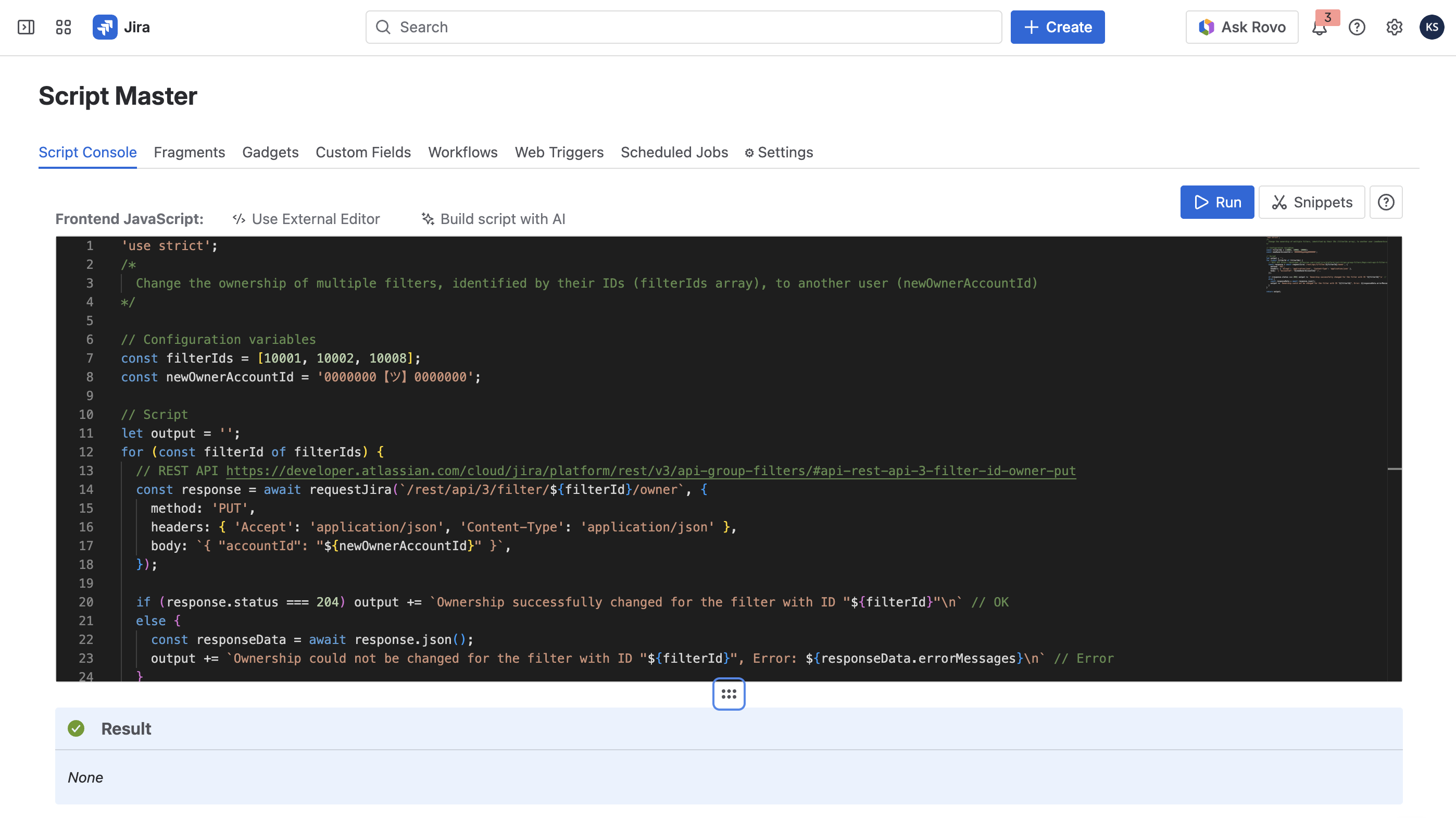Screen dimensions: 1456x818
Task: Collapse the sidebar panel icon
Action: pos(26,27)
